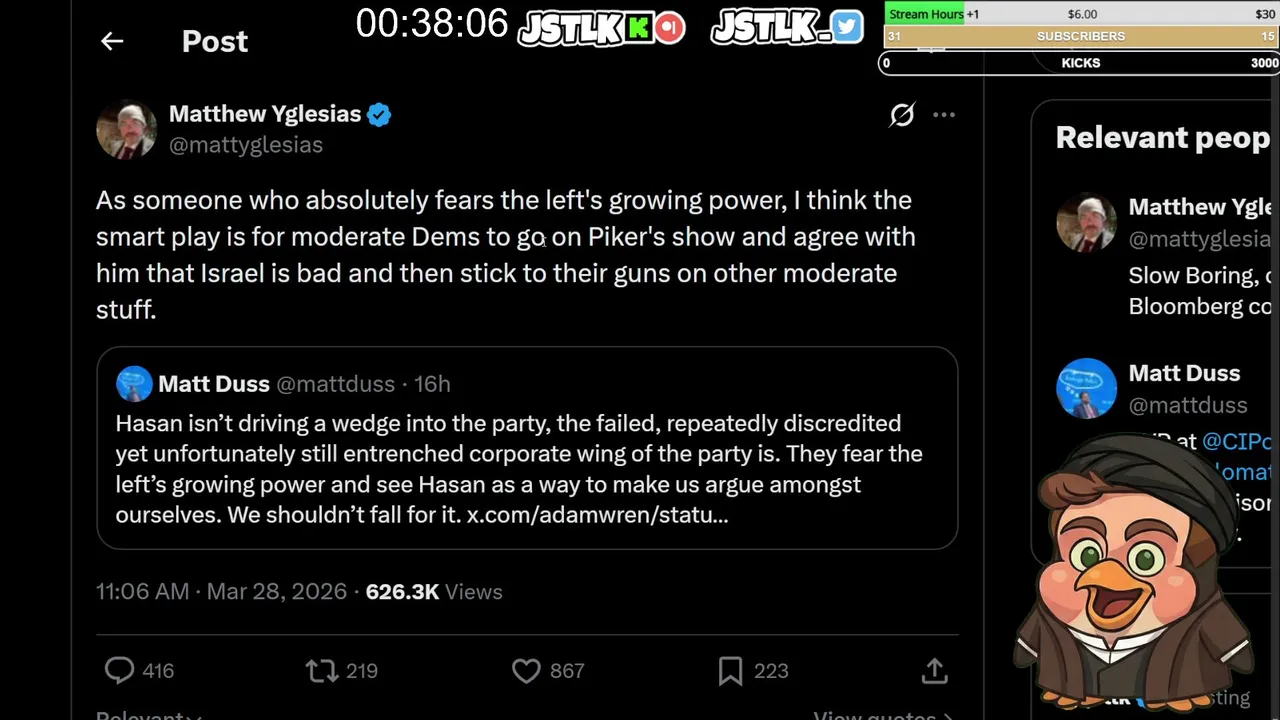Open Matt Duss avatar in Relevant people
This screenshot has height=720, width=1280.
point(1086,388)
